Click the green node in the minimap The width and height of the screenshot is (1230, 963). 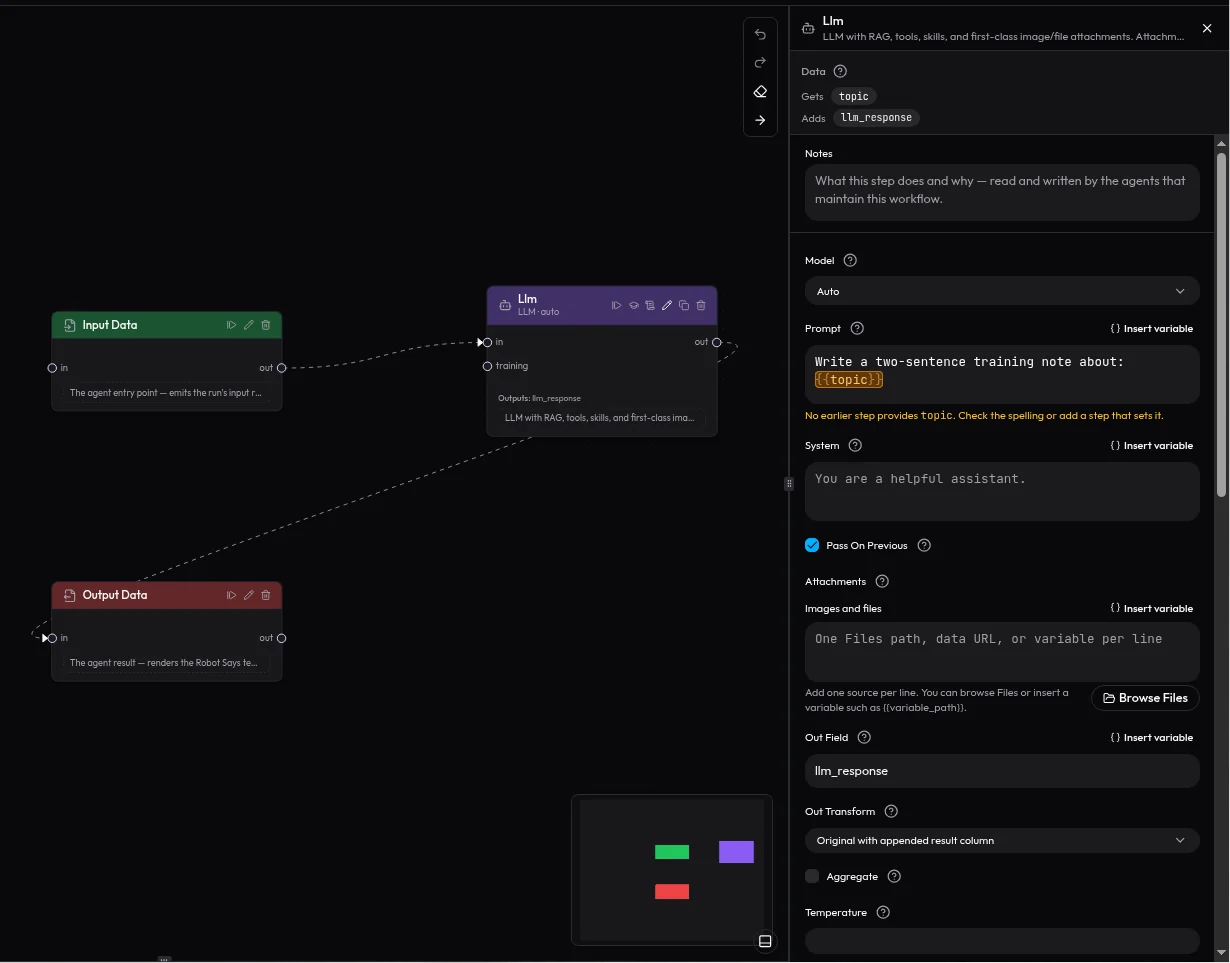[672, 852]
